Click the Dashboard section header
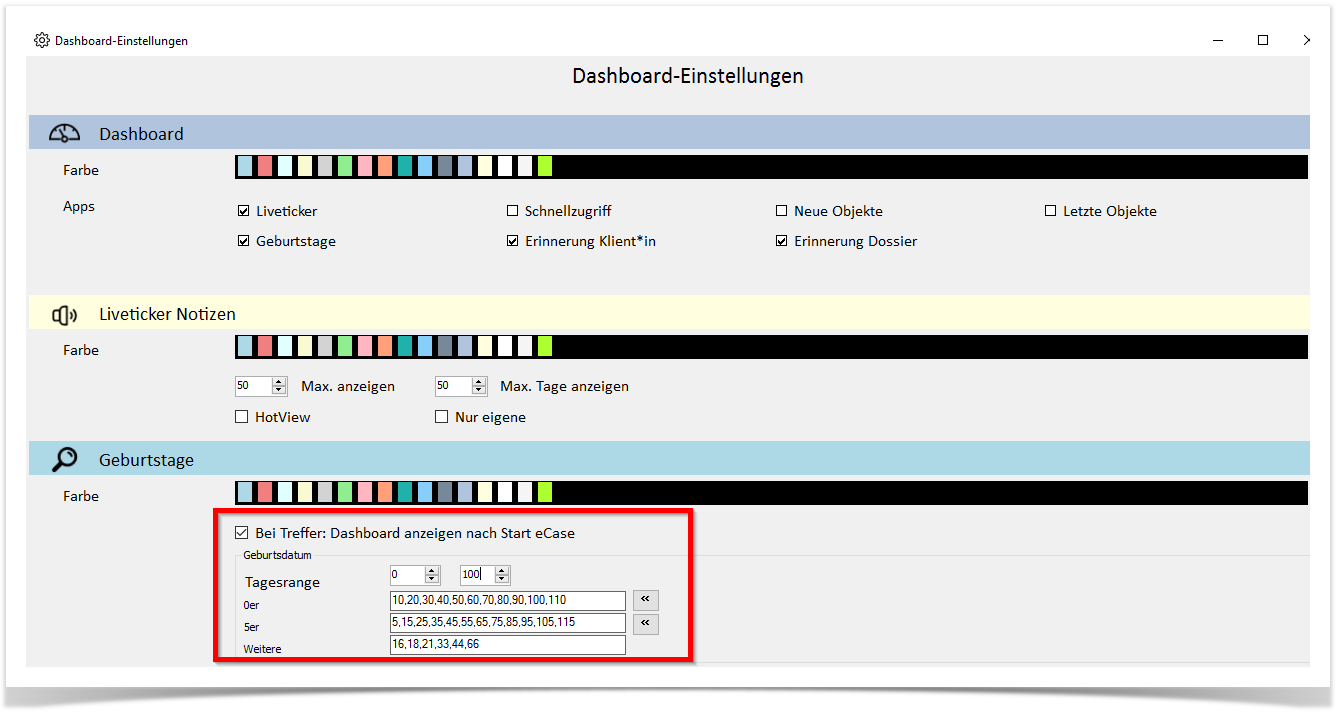Screen dimensions: 1344x716 point(668,133)
